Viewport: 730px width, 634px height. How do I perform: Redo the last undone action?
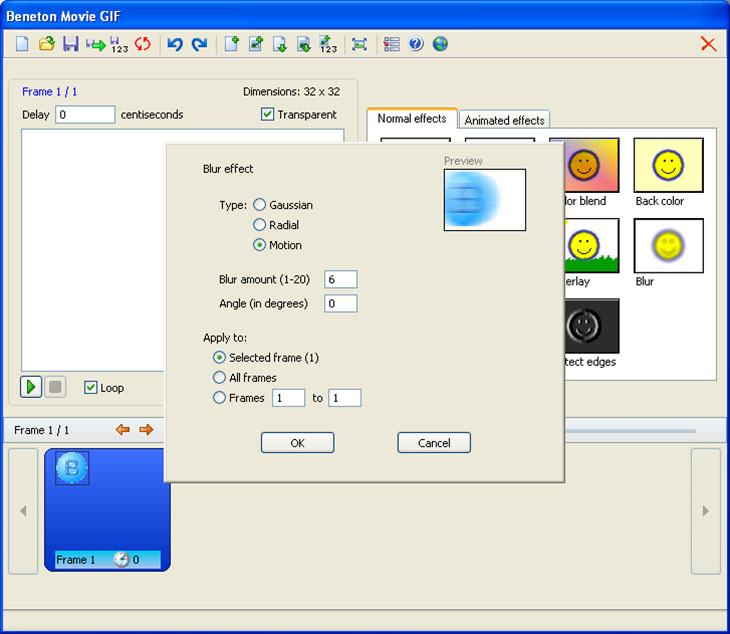click(x=200, y=44)
